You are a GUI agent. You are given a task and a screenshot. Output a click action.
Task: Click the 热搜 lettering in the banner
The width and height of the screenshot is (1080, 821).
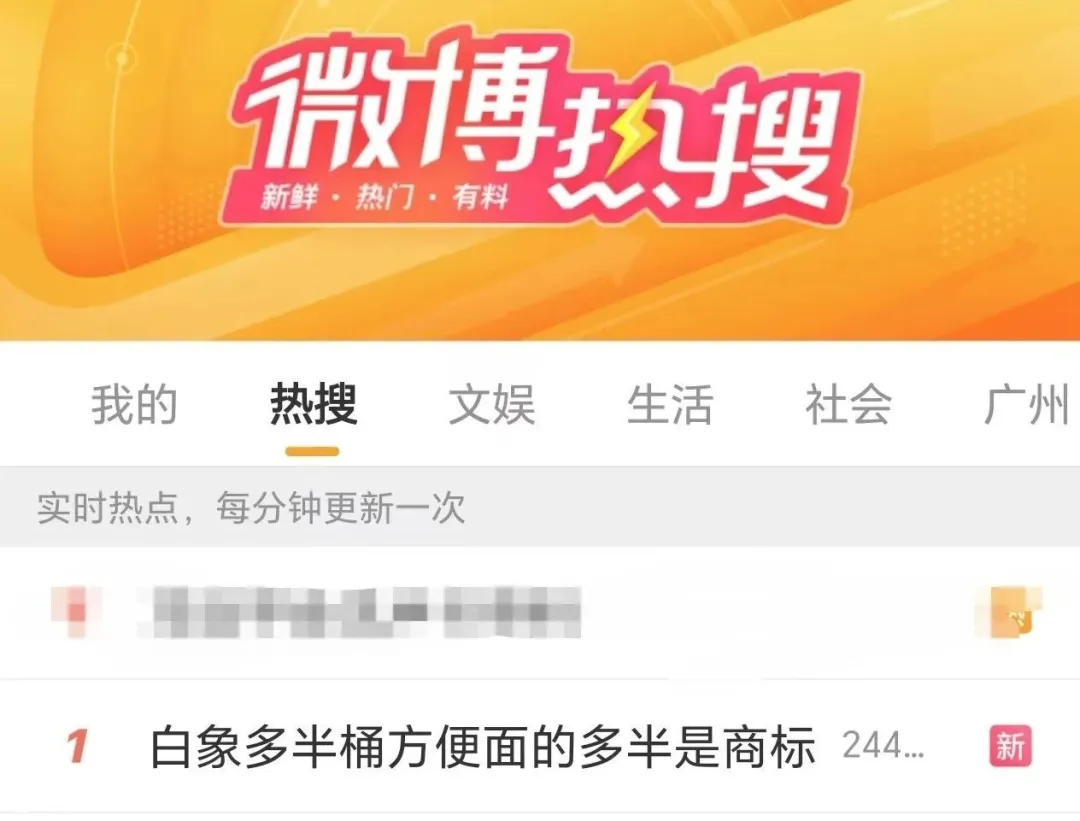(x=696, y=141)
